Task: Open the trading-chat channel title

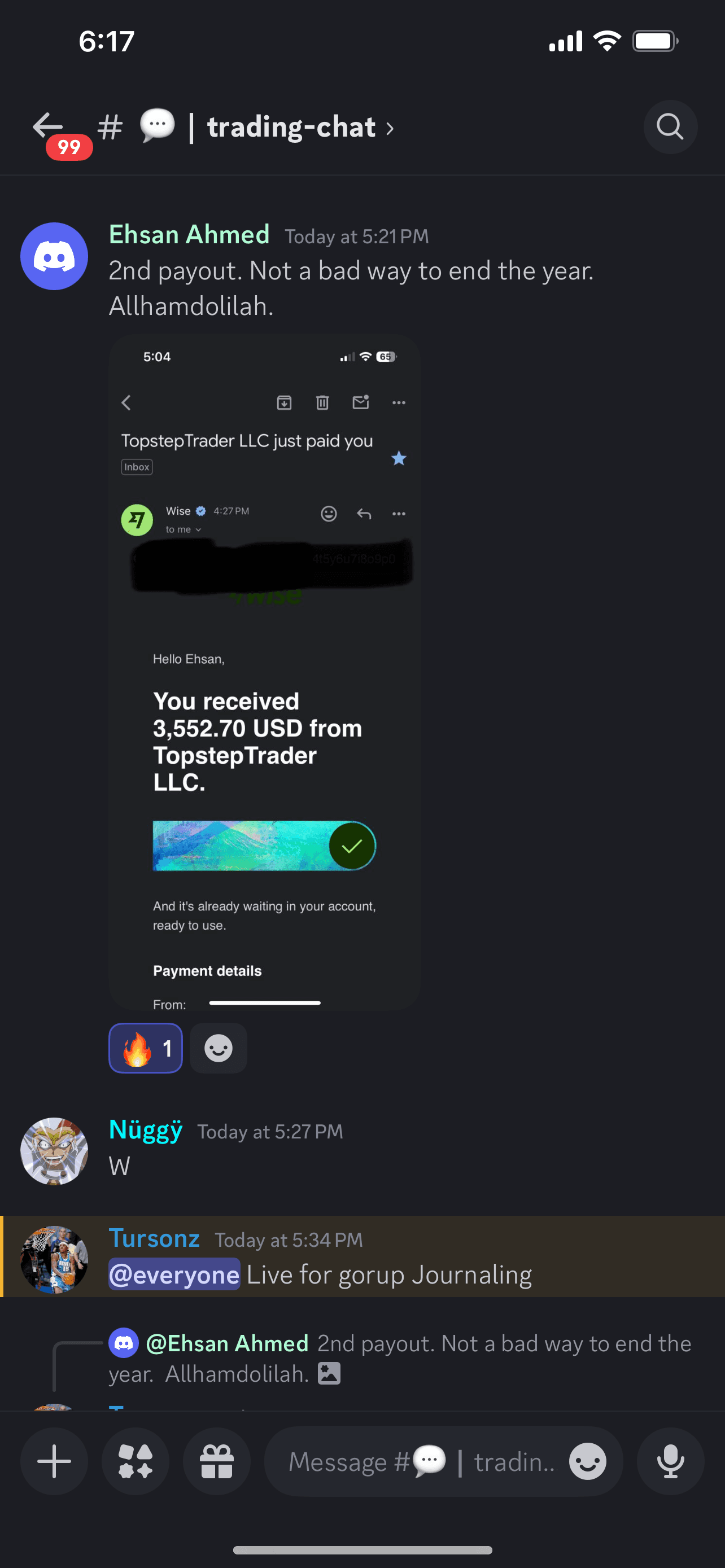Action: 291,127
